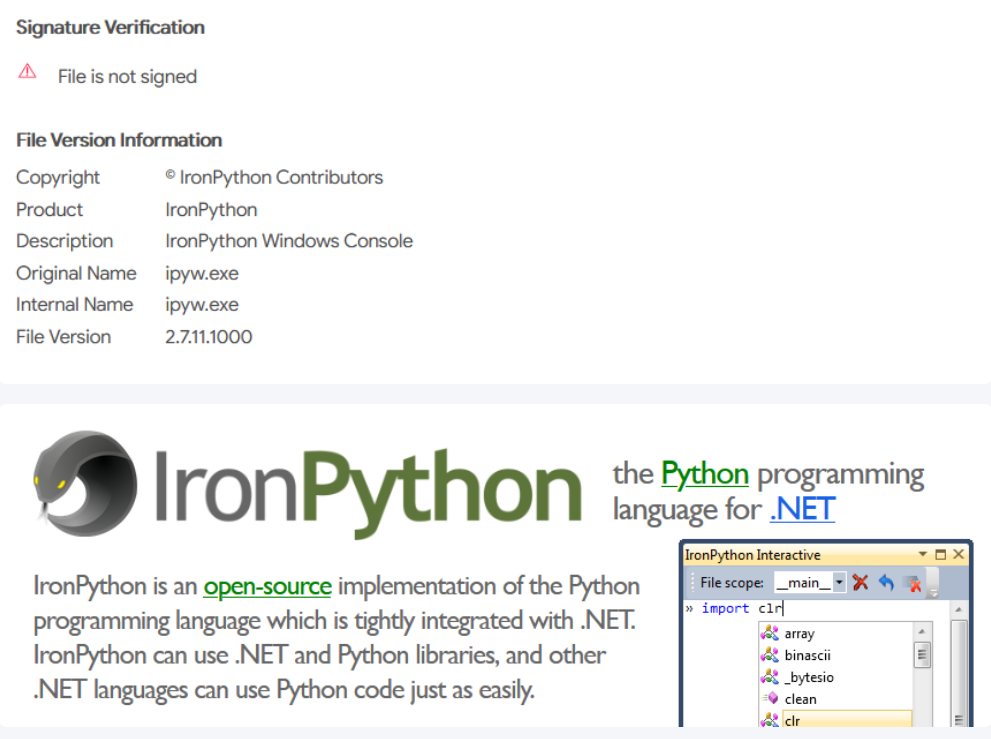This screenshot has width=991, height=739.
Task: Close the IronPython Interactive panel
Action: pyautogui.click(x=958, y=554)
